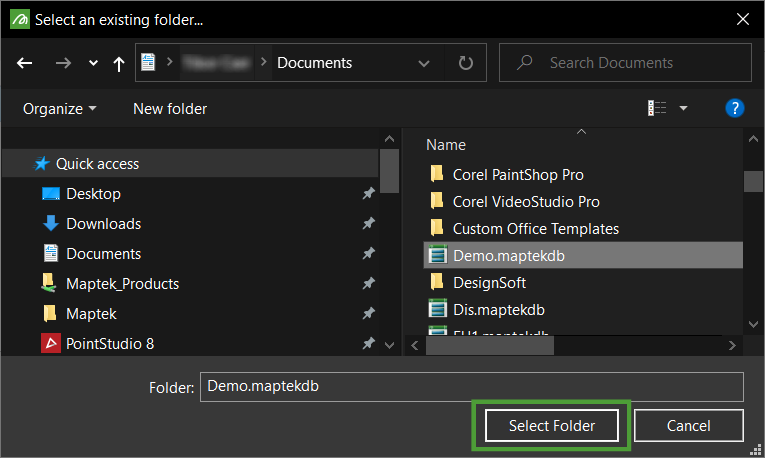Expand the address bar path dropdown
The image size is (765, 458).
425,63
